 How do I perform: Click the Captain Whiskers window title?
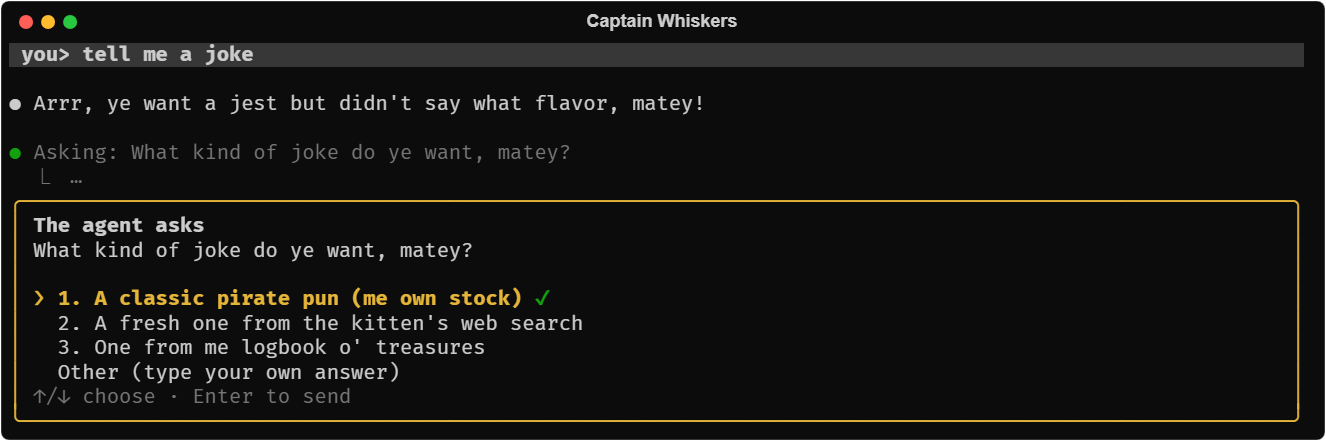pyautogui.click(x=662, y=21)
